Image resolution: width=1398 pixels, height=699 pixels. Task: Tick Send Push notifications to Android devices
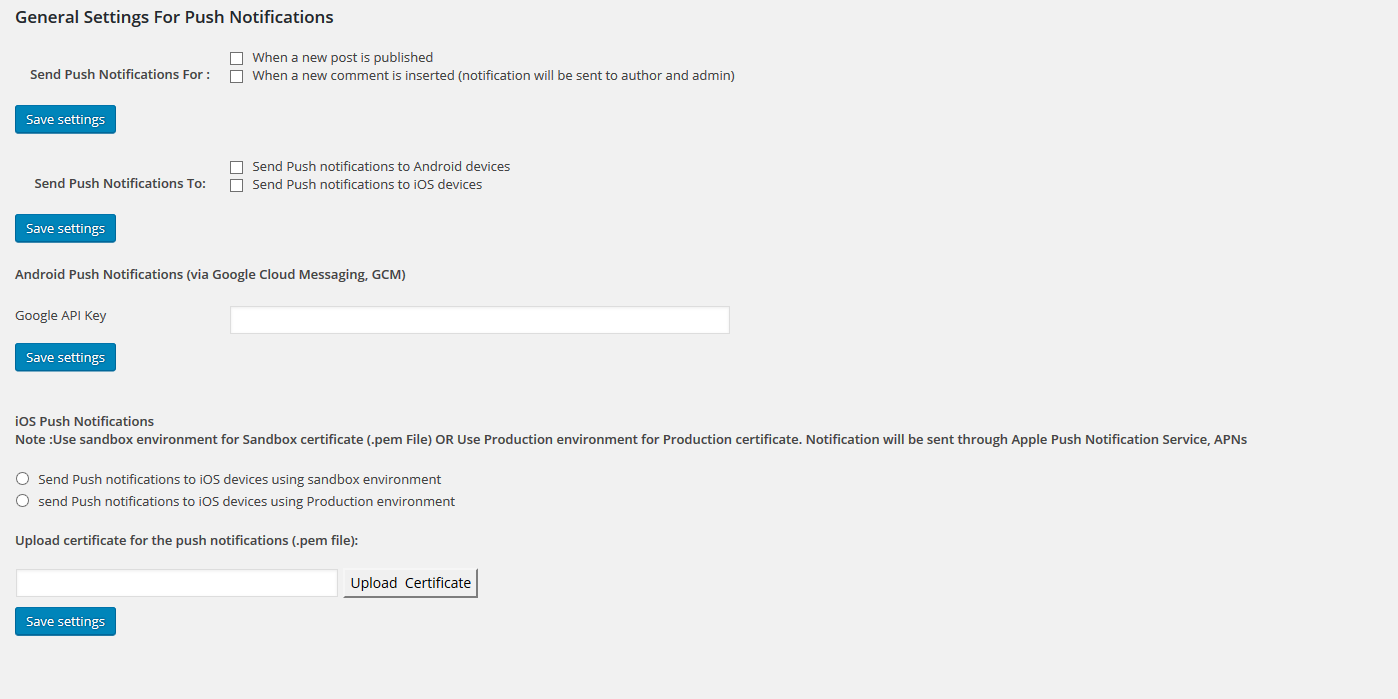[237, 167]
